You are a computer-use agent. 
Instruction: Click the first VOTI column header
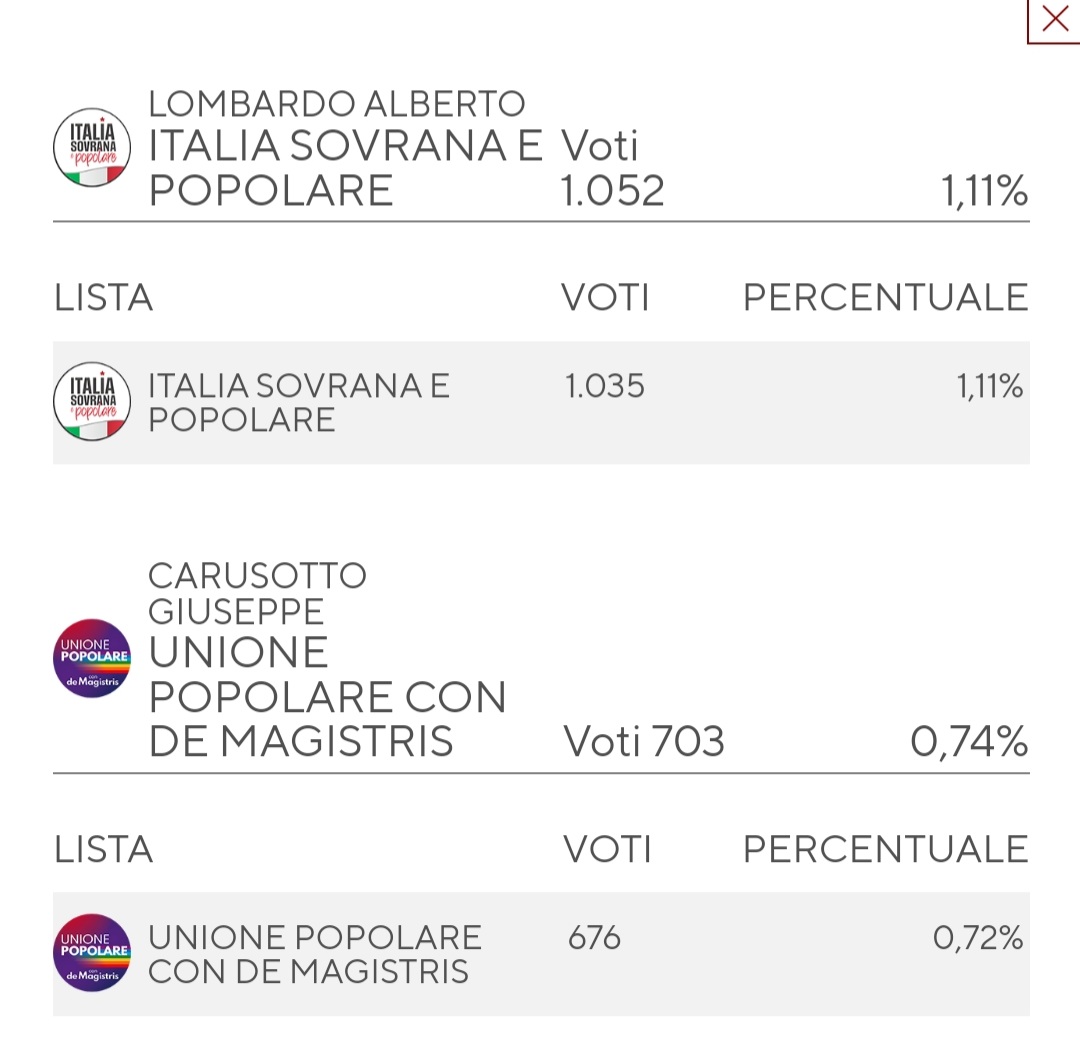pos(605,298)
